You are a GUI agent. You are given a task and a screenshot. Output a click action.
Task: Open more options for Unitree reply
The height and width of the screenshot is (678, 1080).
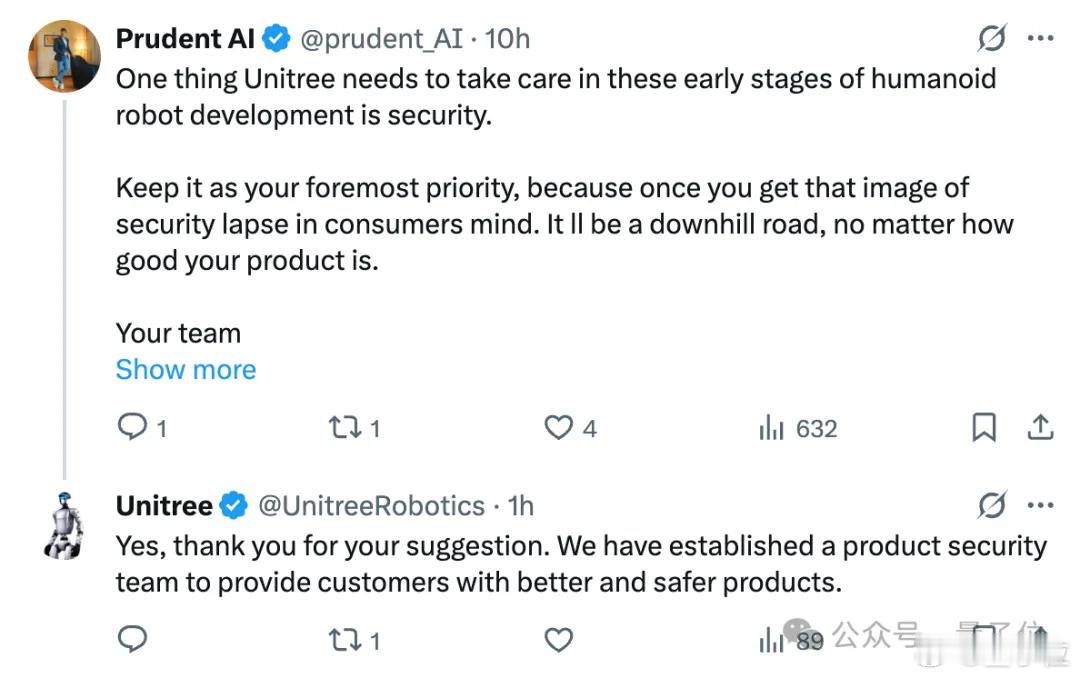[x=1041, y=507]
